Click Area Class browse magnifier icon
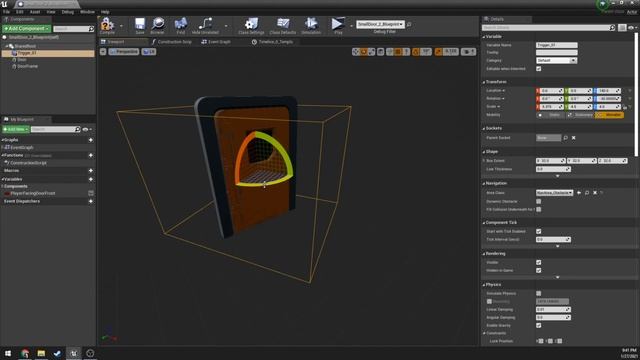 coord(587,193)
